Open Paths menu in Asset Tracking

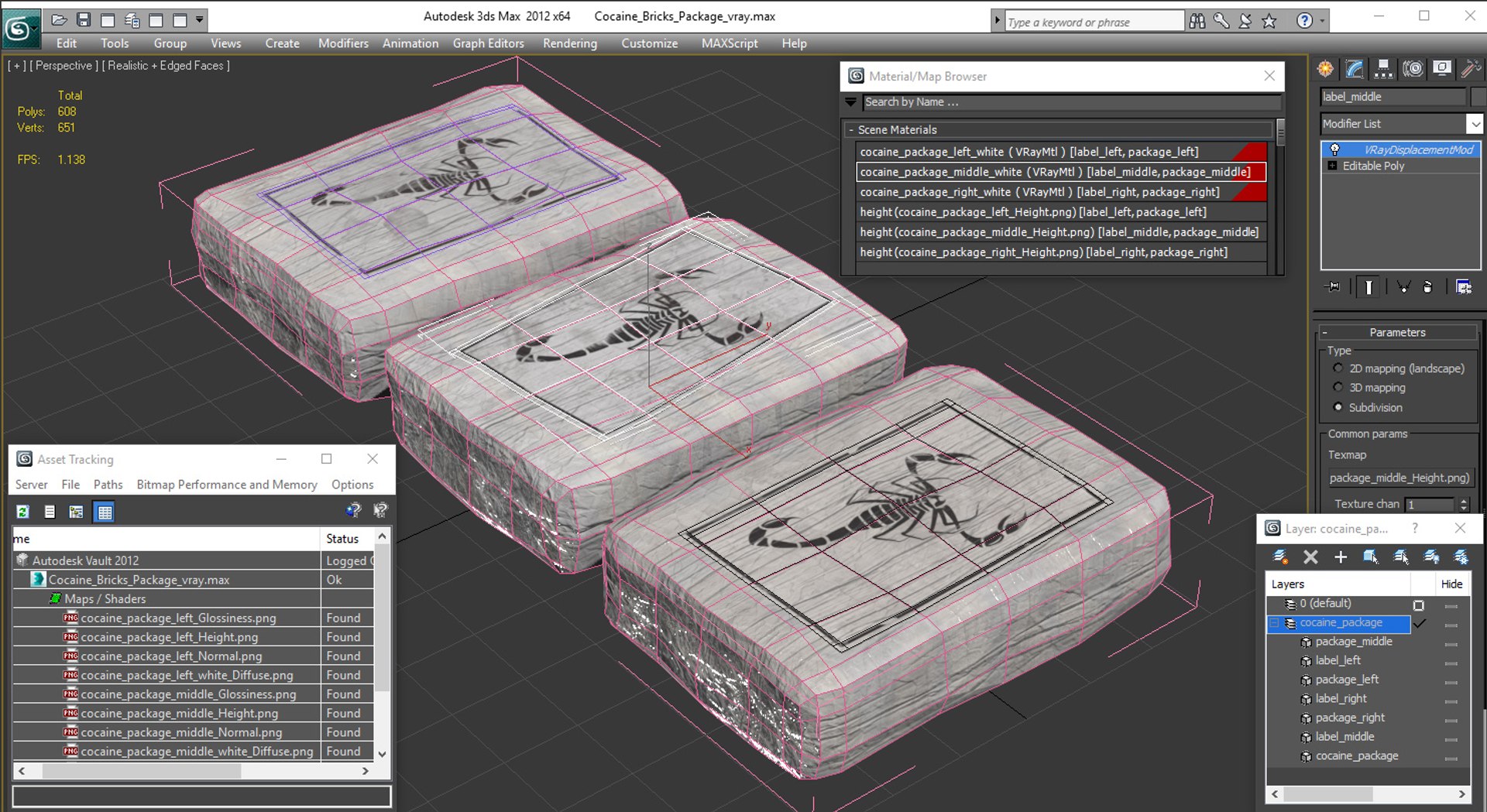(108, 485)
